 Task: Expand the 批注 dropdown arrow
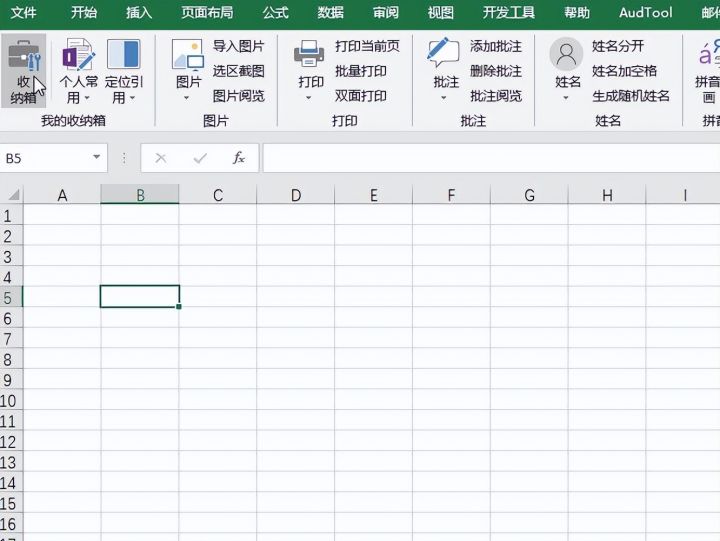[x=444, y=98]
